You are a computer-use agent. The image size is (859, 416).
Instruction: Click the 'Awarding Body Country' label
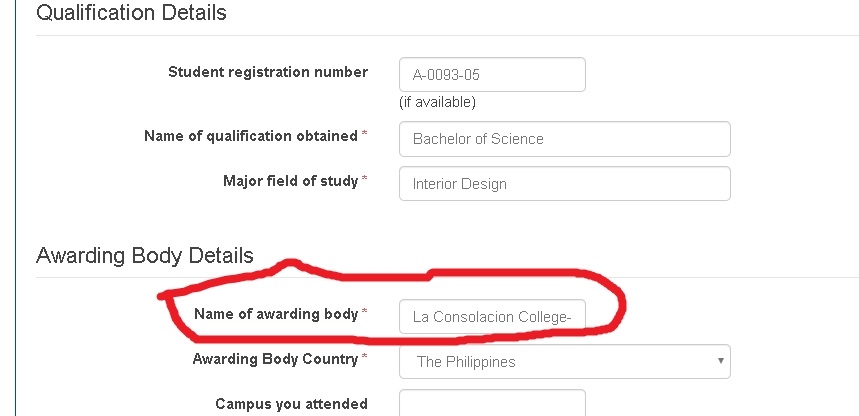point(275,359)
